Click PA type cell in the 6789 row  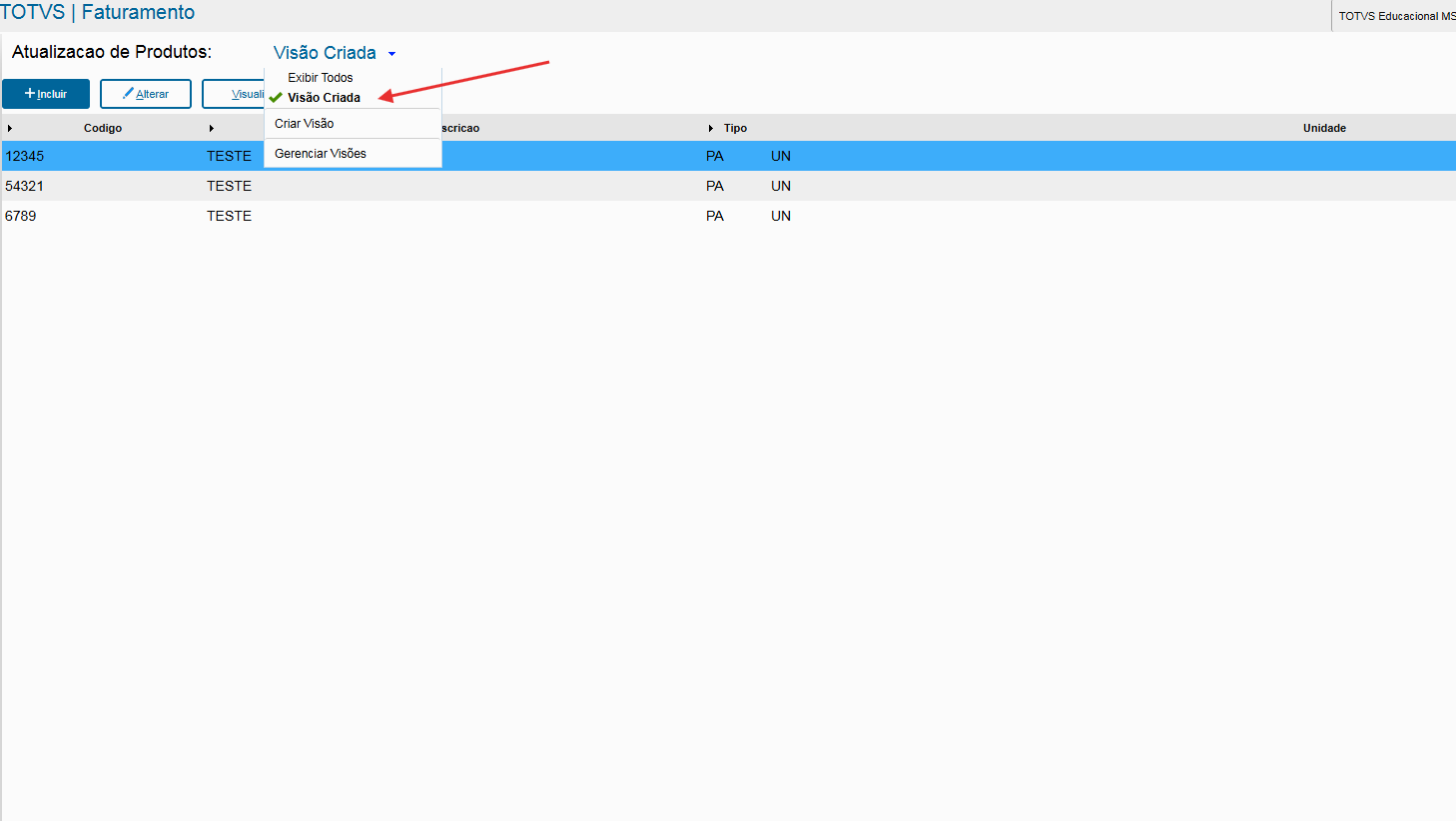715,216
